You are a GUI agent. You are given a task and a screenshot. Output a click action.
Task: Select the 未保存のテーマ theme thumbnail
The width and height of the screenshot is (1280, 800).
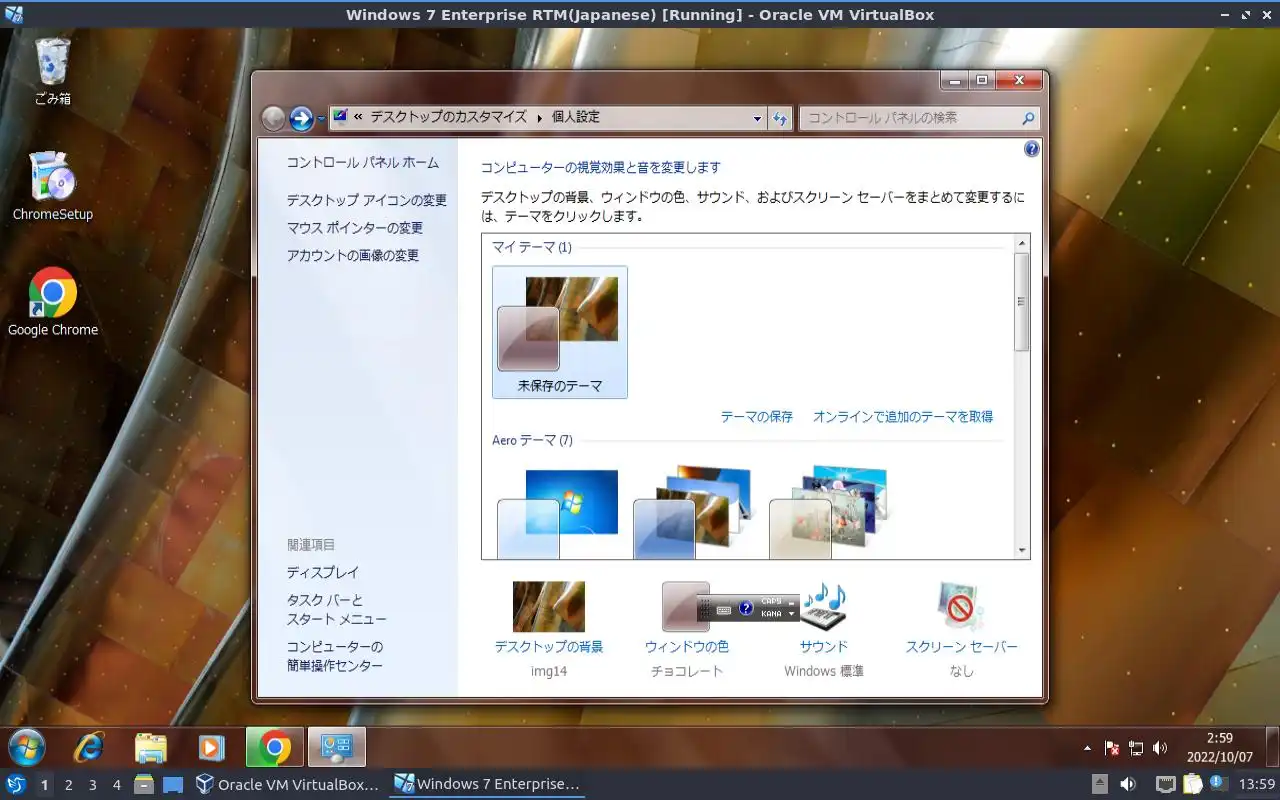pos(560,332)
